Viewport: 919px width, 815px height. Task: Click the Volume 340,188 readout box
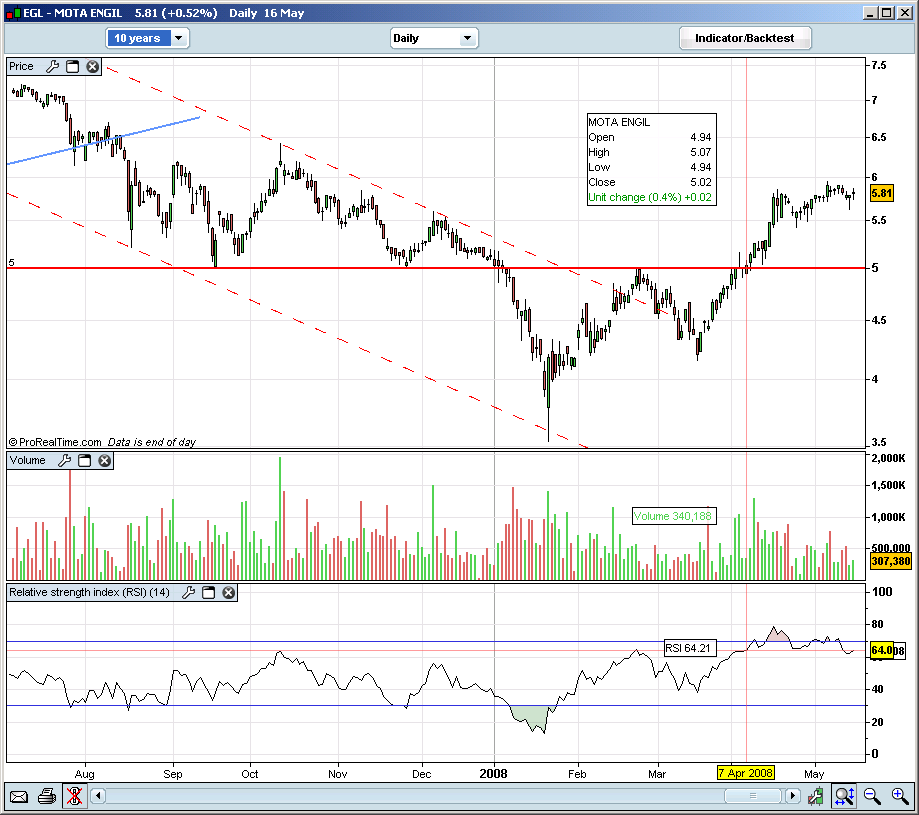674,516
